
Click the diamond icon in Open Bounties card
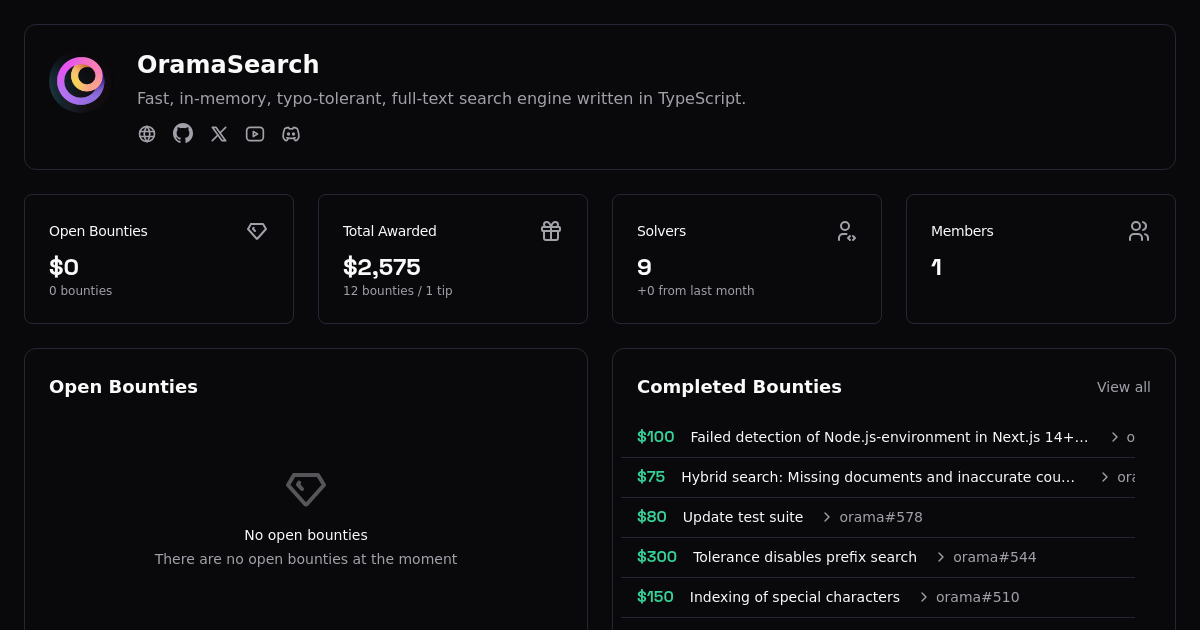coord(257,231)
